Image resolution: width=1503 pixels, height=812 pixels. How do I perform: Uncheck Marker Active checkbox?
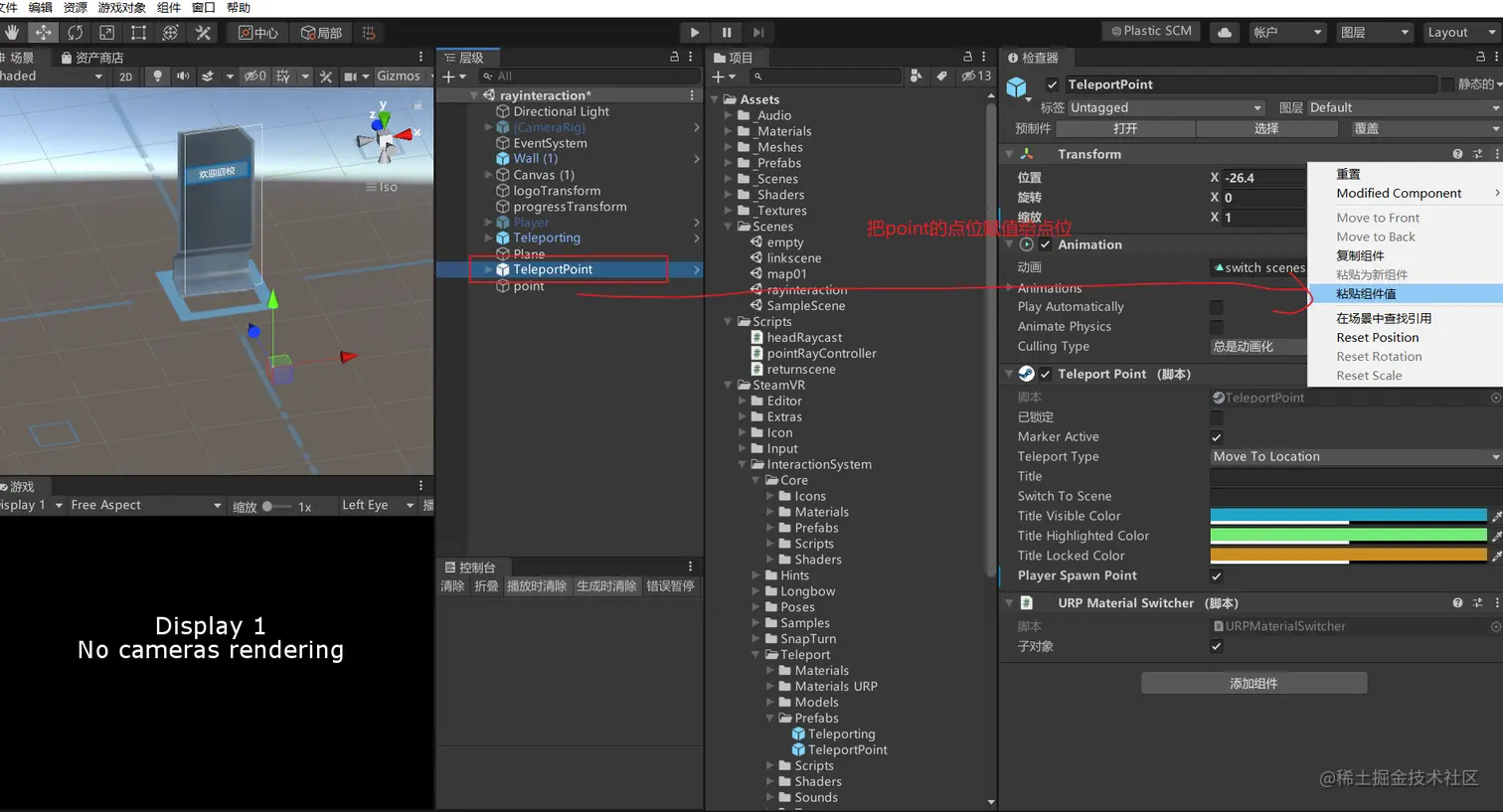point(1216,437)
